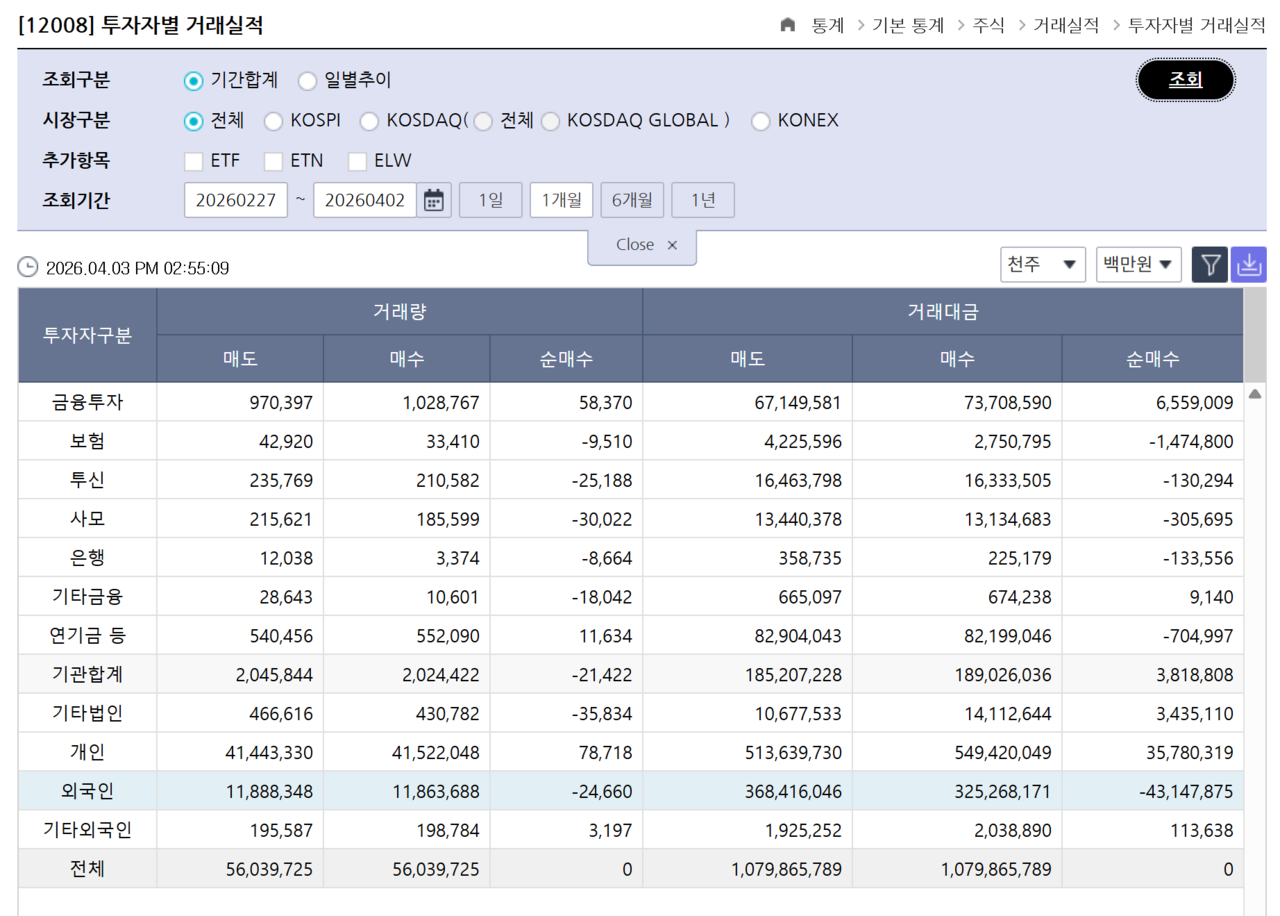Select the 기타금융 row label
The image size is (1280, 916).
coord(87,597)
